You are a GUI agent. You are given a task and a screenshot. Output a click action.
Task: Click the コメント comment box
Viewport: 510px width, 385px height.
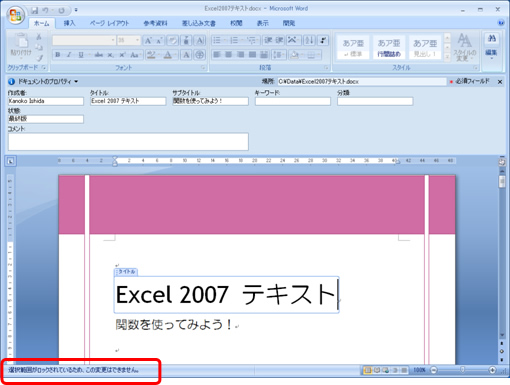(x=128, y=142)
